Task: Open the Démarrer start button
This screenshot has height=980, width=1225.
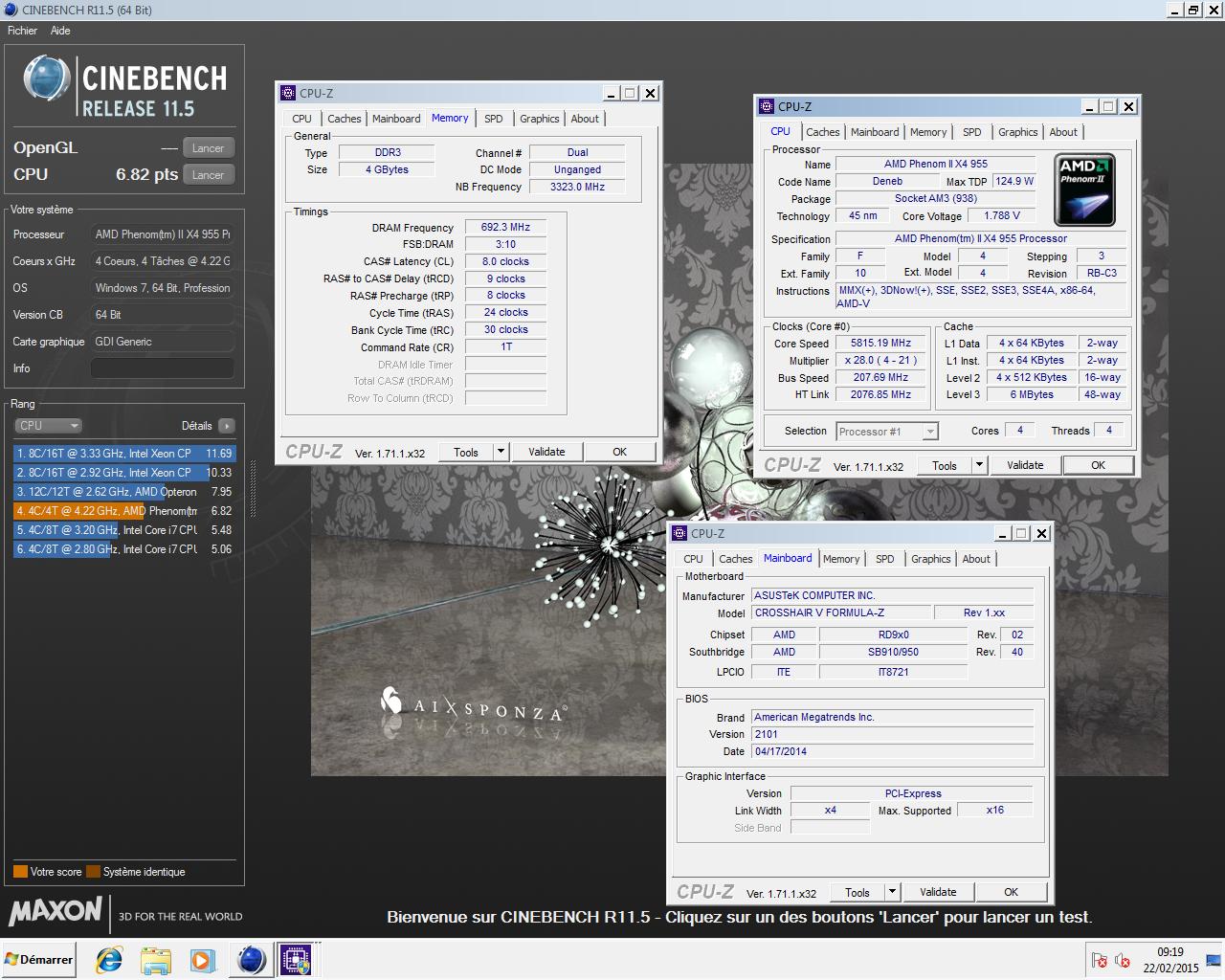Action: pyautogui.click(x=38, y=959)
